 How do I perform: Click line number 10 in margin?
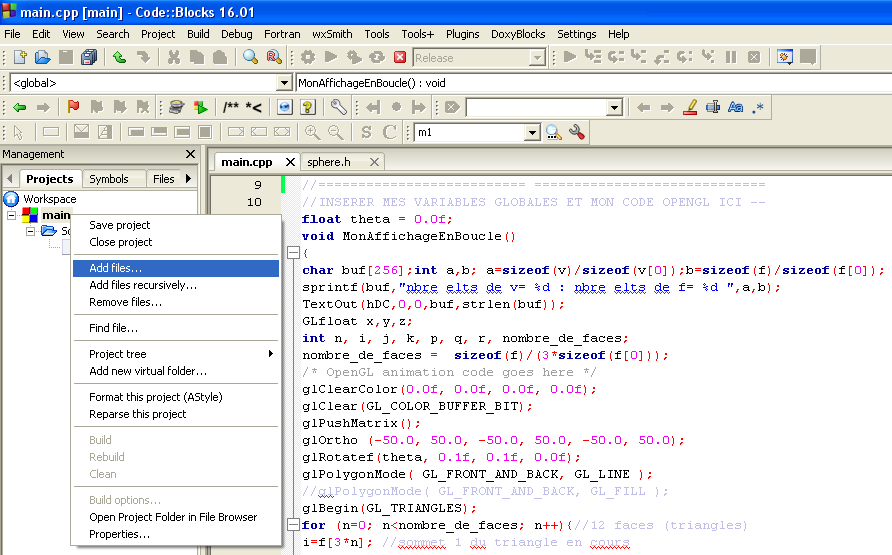click(x=254, y=202)
